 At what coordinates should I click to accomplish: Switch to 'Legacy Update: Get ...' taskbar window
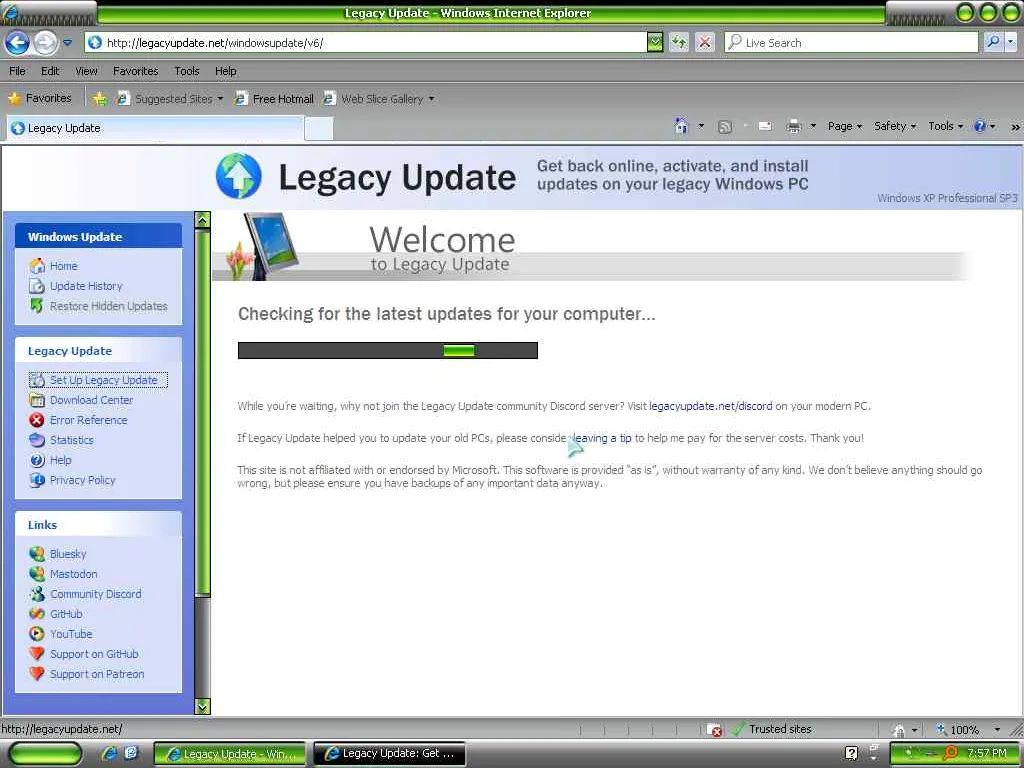[390, 754]
